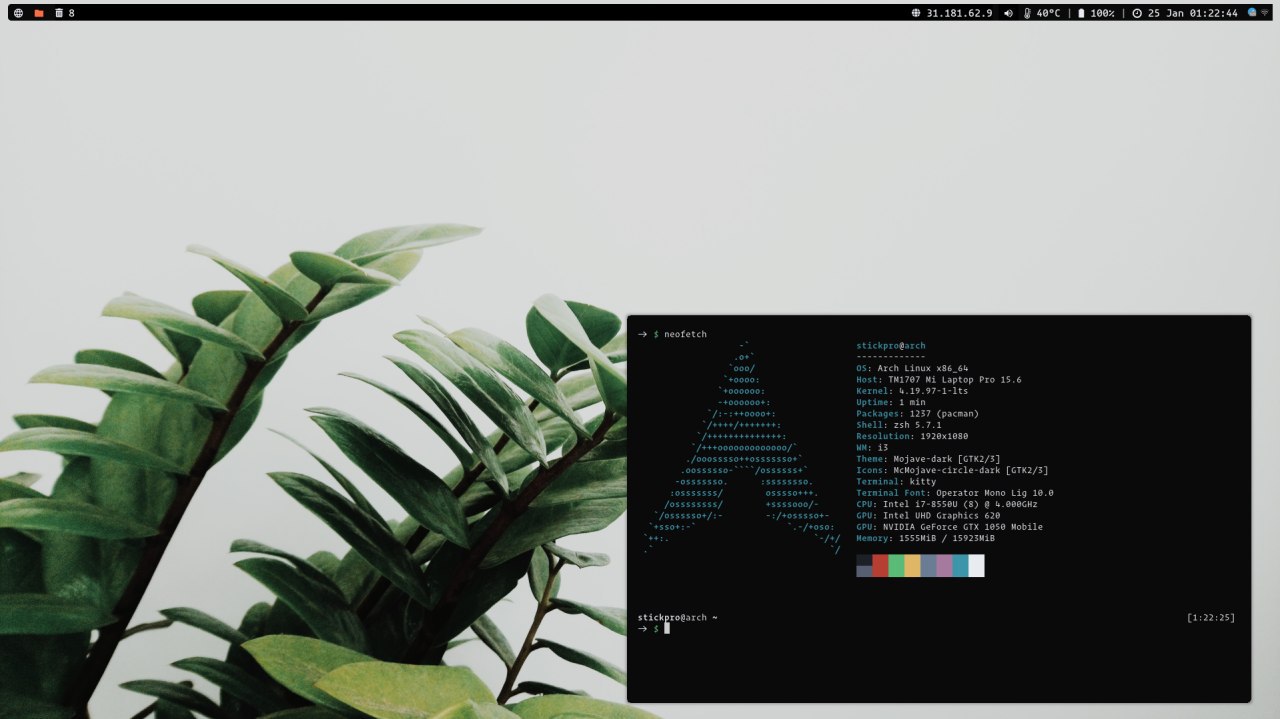Viewport: 1280px width, 719px height.
Task: Click the trash icon in the bar
Action: [59, 13]
